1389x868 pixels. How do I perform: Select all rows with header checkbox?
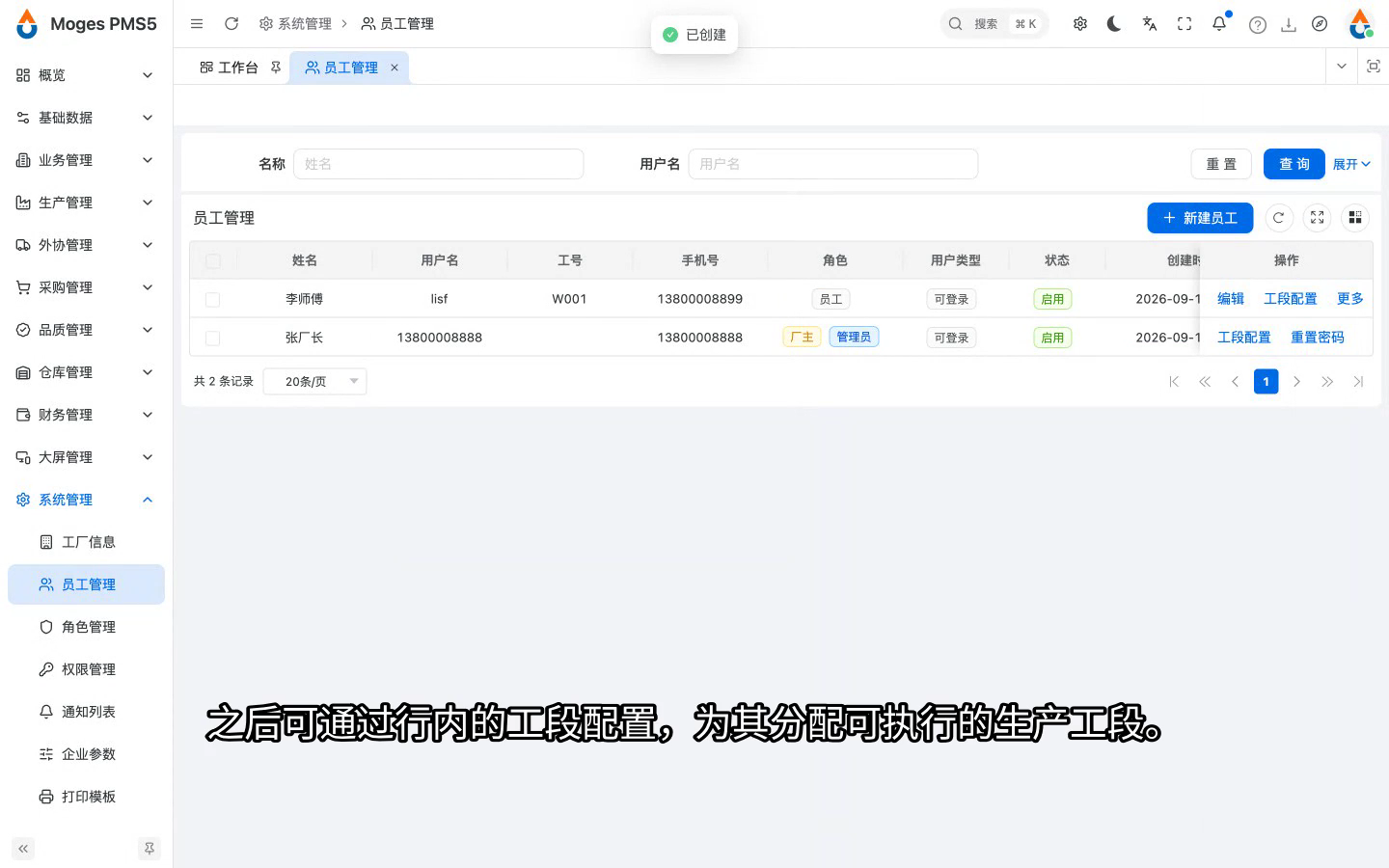click(x=213, y=260)
